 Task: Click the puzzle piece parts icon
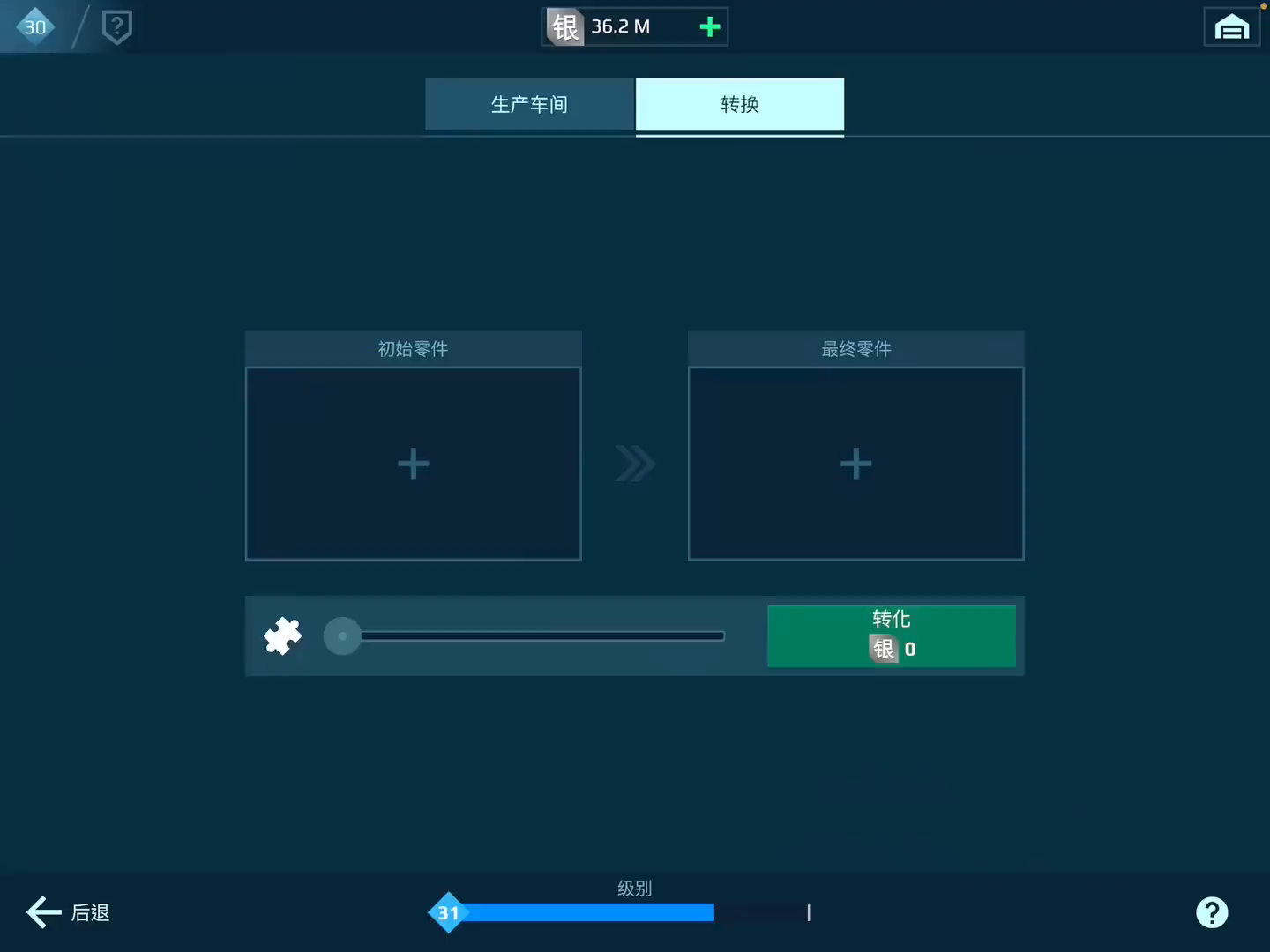click(x=282, y=636)
